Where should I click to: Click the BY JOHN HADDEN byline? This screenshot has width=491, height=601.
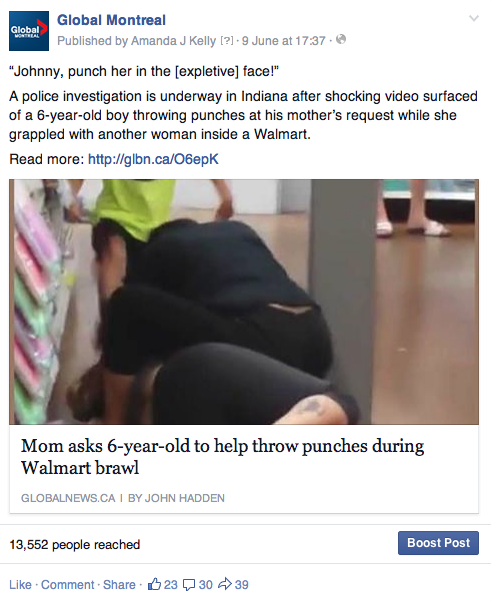click(176, 498)
